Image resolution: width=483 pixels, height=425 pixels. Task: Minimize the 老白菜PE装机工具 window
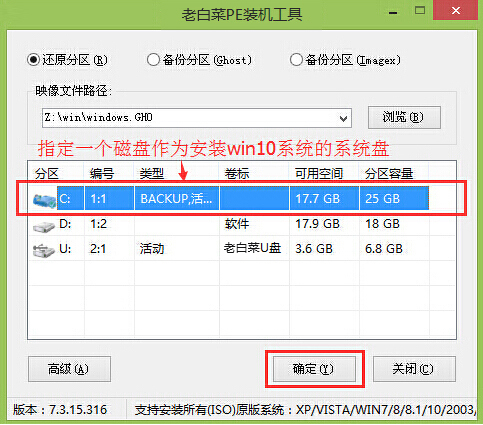tap(393, 12)
